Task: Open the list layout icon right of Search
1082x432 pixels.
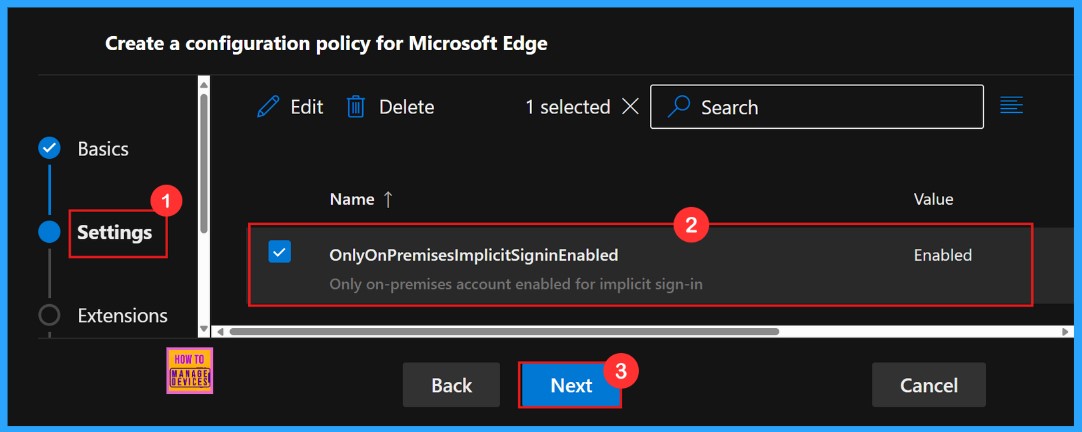Action: coord(1011,105)
